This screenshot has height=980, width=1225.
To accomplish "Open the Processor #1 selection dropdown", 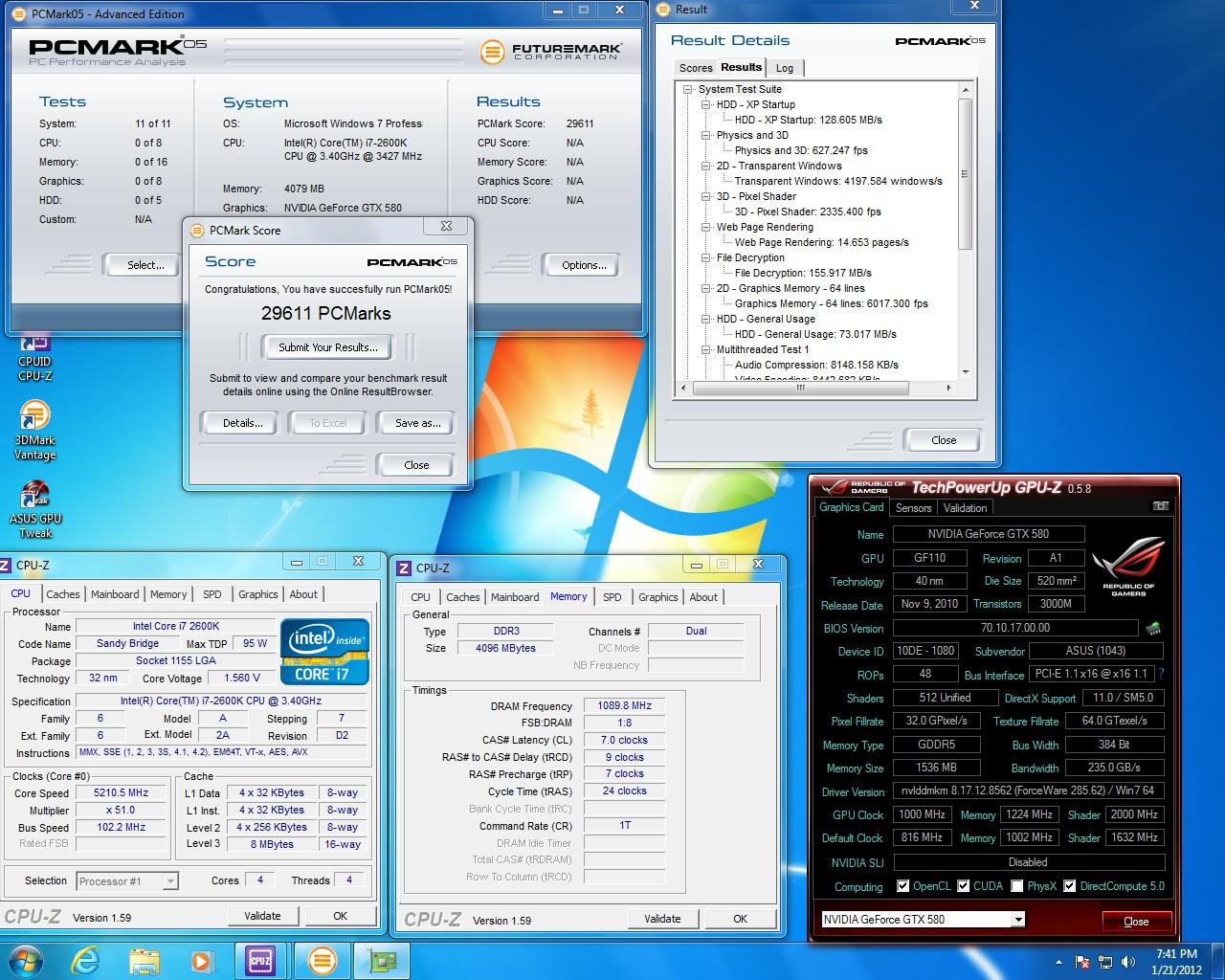I will tap(170, 881).
